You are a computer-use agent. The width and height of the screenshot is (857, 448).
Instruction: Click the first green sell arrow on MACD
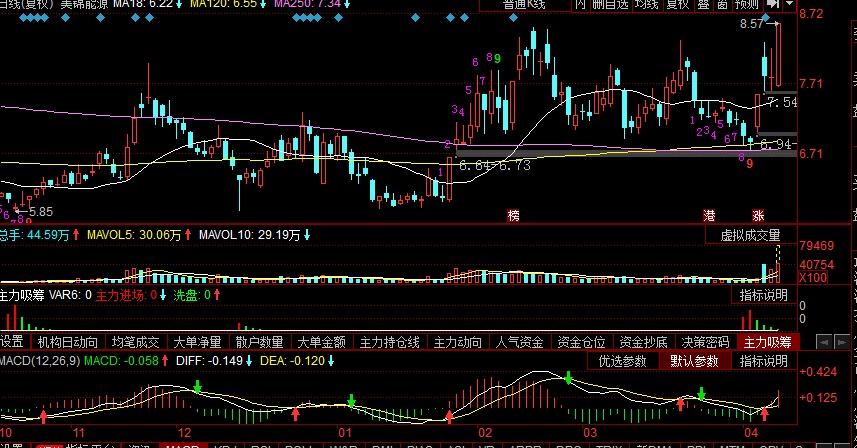(198, 386)
